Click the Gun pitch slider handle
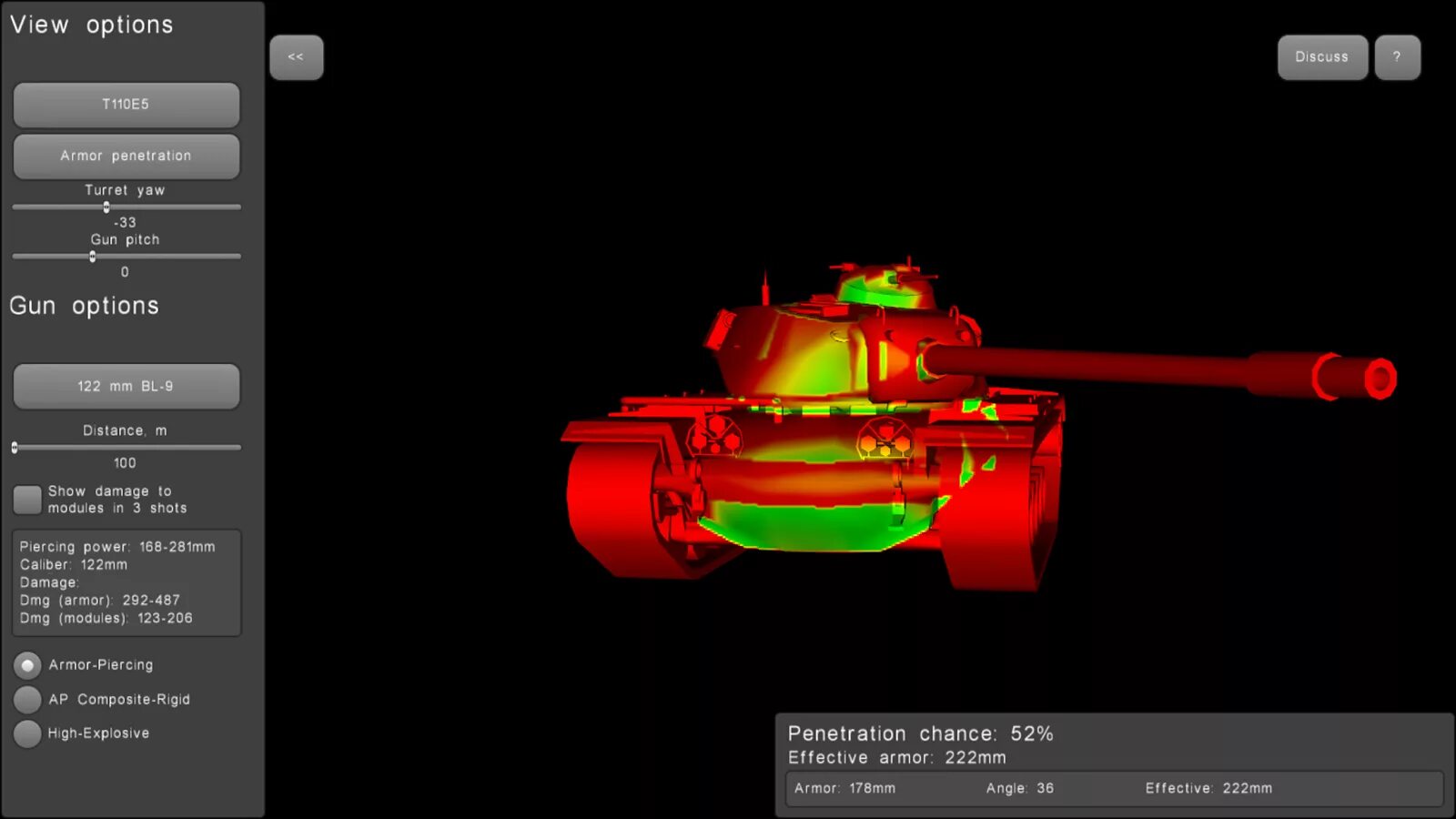The image size is (1456, 819). pyautogui.click(x=93, y=257)
